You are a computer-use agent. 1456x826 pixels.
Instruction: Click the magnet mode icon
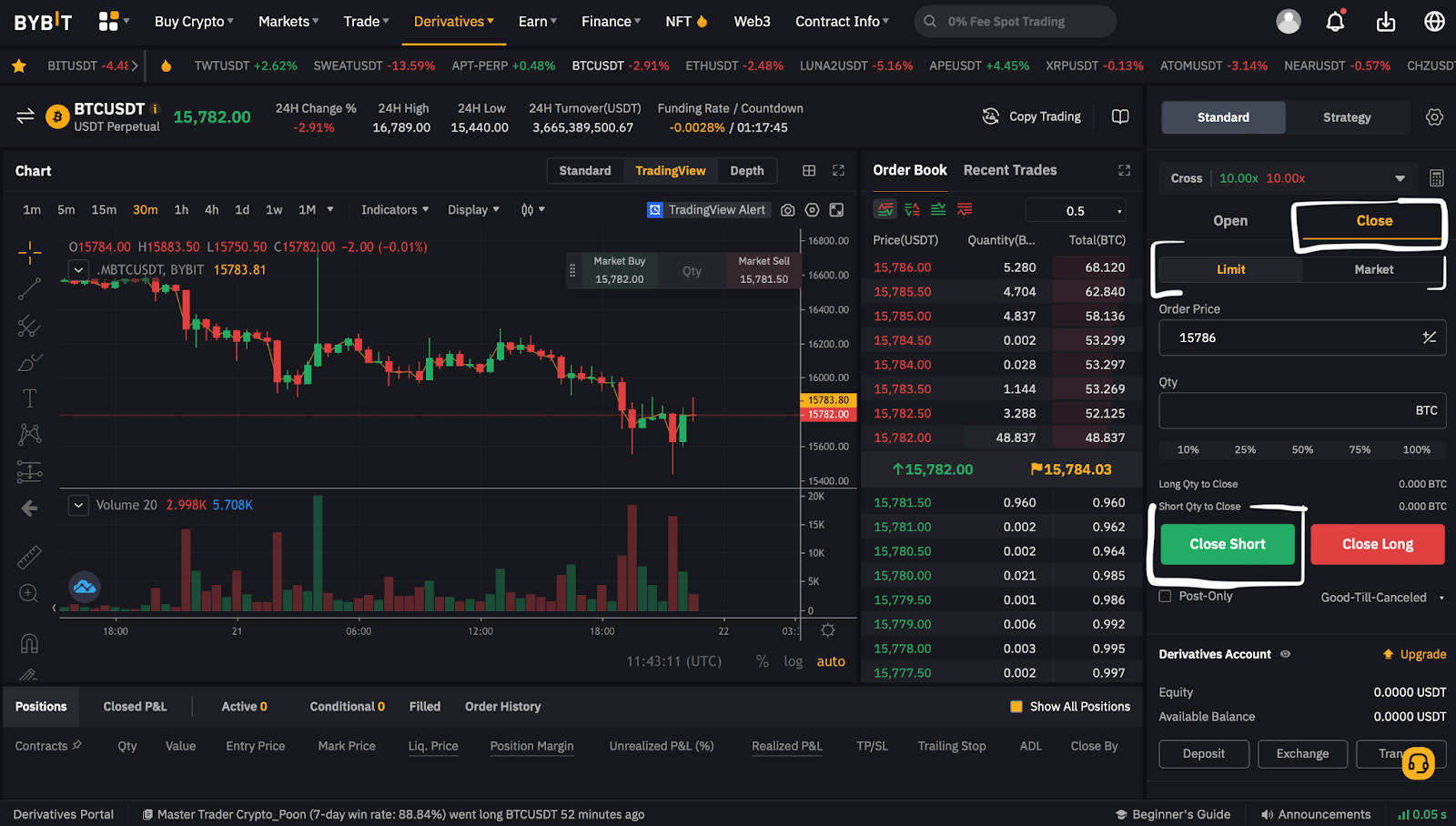pos(29,643)
